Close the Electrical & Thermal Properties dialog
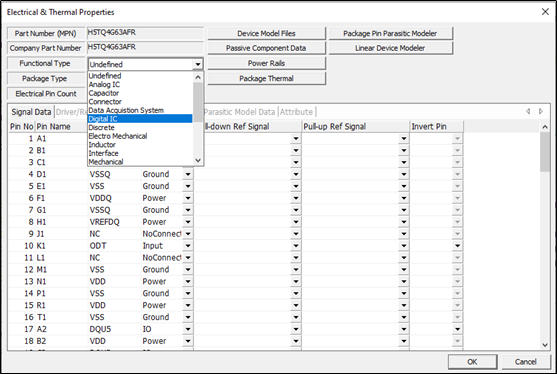The width and height of the screenshot is (557, 374). pyautogui.click(x=545, y=12)
